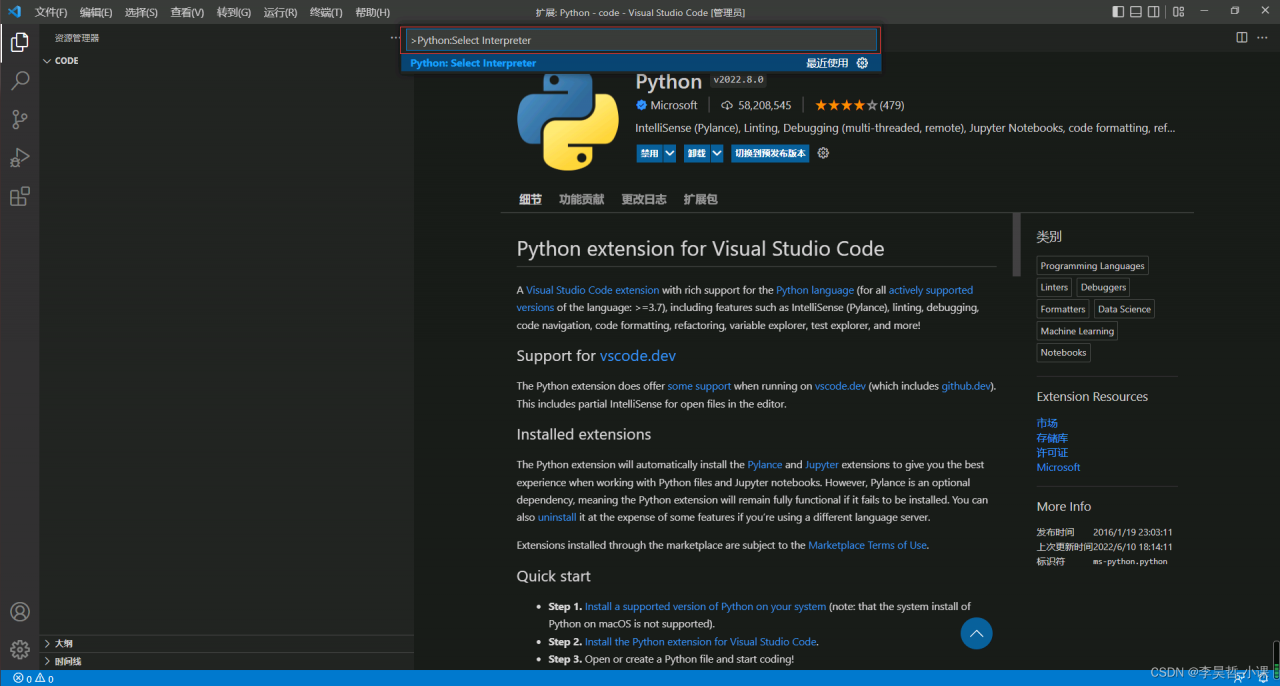Open the Python language link
Screen dimensions: 1280x686
815,290
